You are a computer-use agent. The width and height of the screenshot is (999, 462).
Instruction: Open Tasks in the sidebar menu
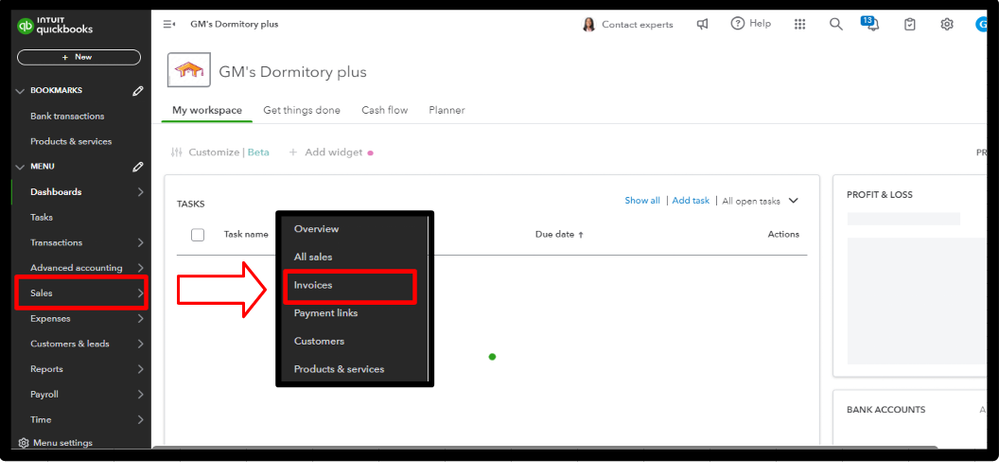click(41, 217)
